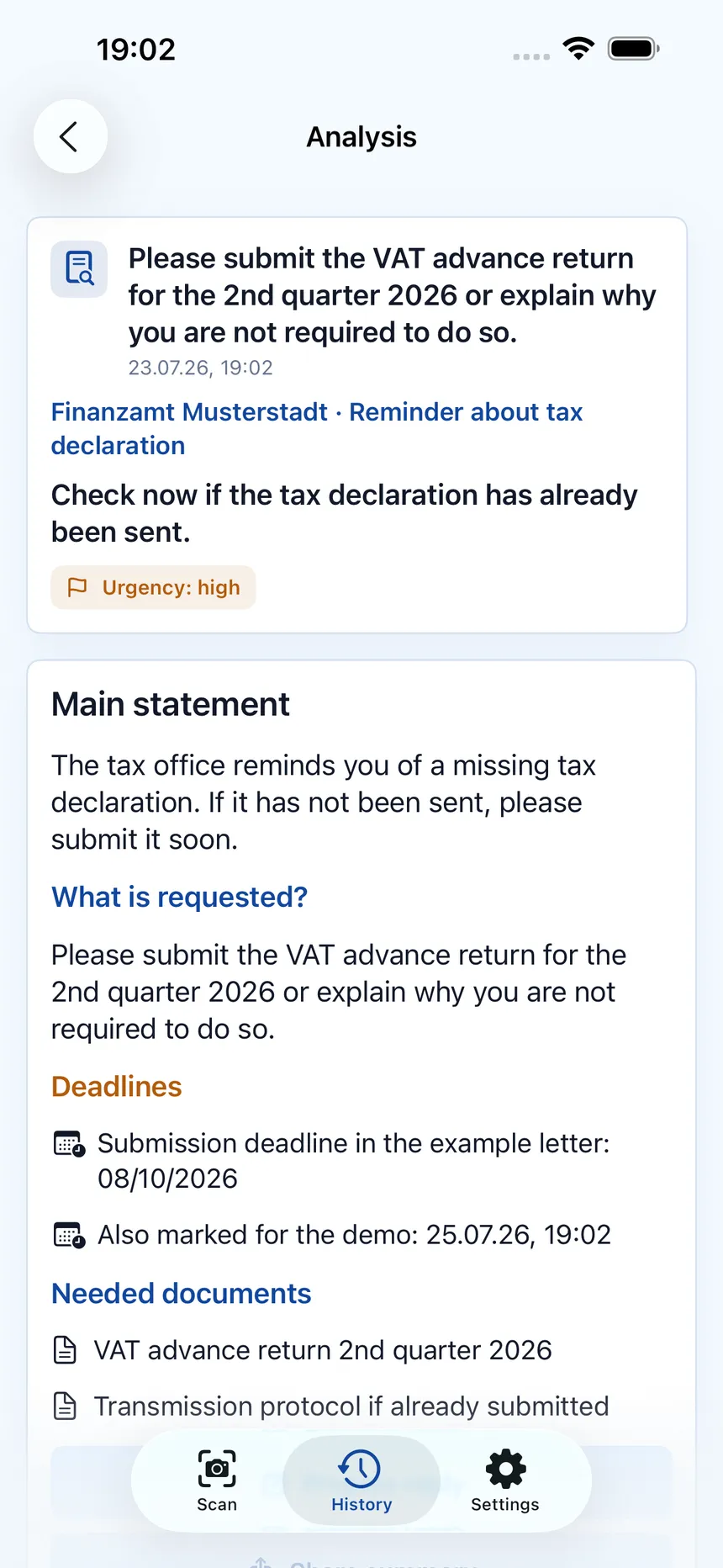Tap the Analysis page title
The height and width of the screenshot is (1568, 723).
pyautogui.click(x=361, y=136)
